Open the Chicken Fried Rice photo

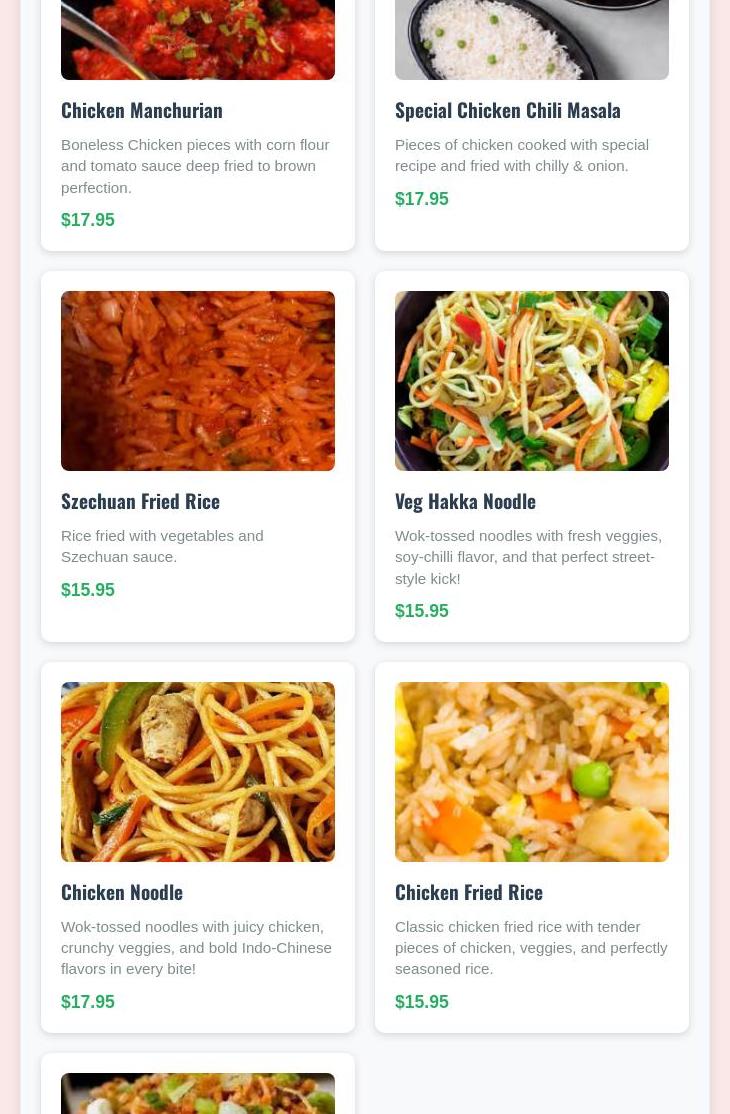(532, 772)
